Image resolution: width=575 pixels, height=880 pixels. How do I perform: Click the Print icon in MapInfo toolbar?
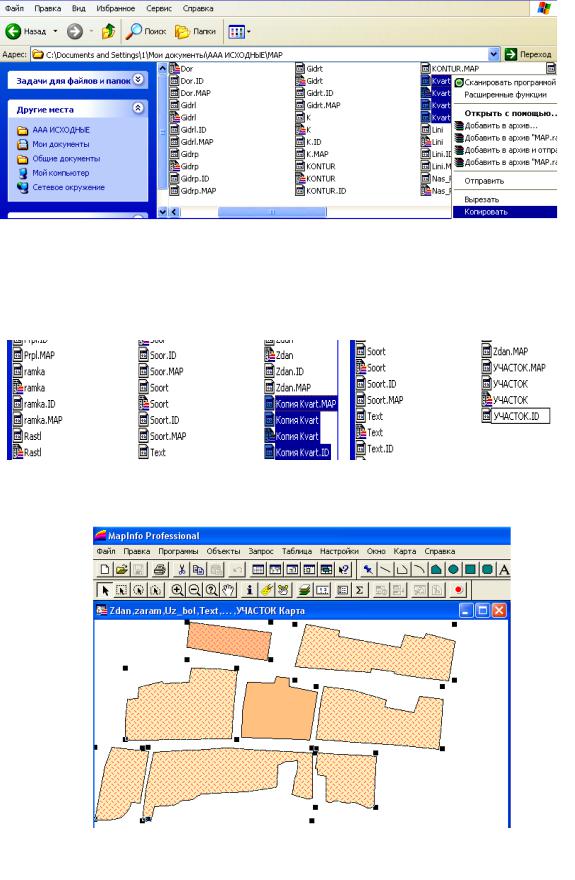[160, 570]
